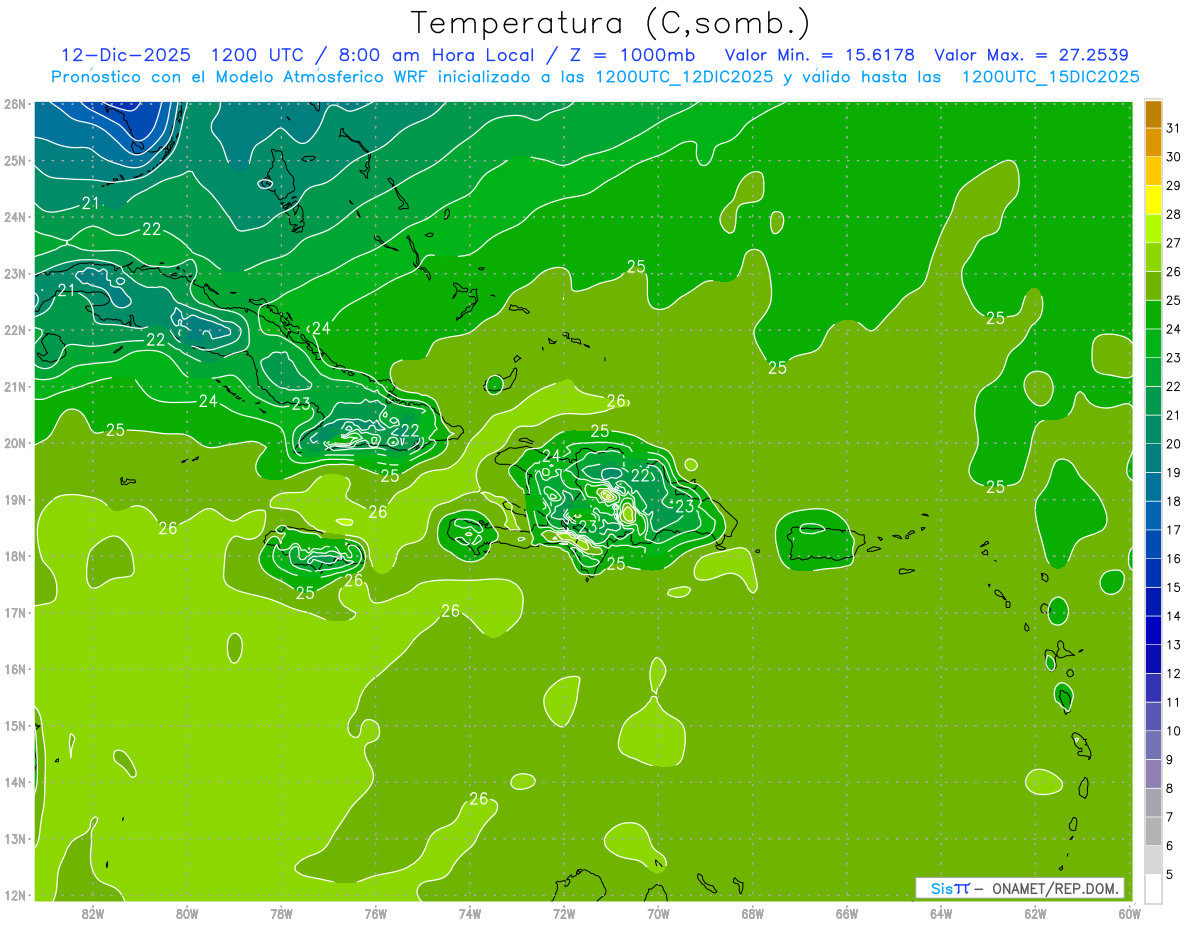Pick the gray legend swatch between 6 and 7
This screenshot has height=927, width=1200.
click(1153, 832)
